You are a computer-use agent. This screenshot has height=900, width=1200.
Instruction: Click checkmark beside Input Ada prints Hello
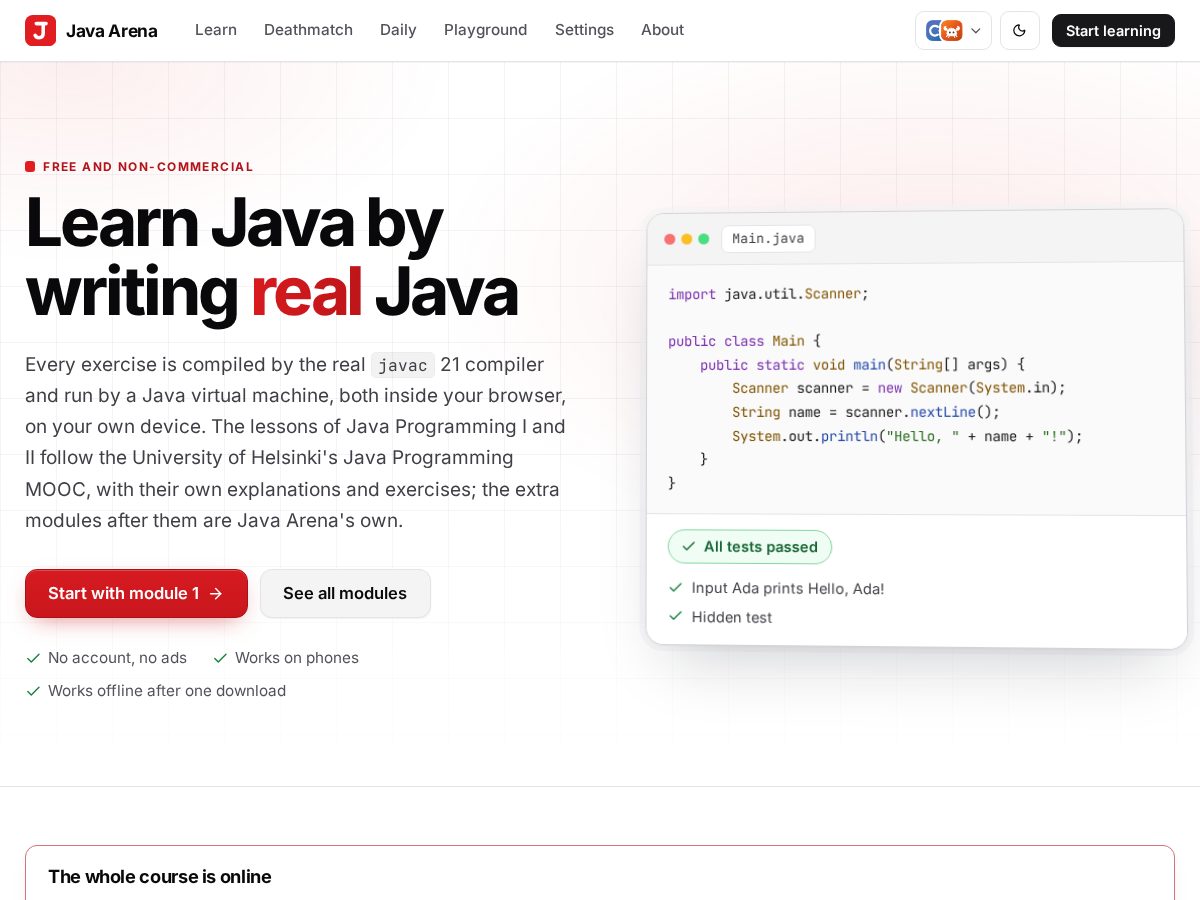(x=676, y=587)
